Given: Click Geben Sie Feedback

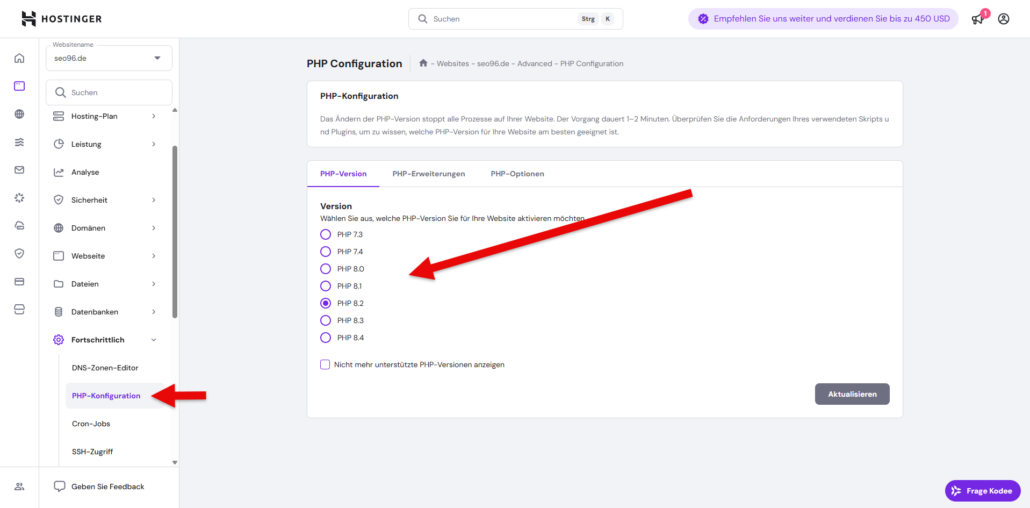Looking at the screenshot, I should click(x=108, y=487).
